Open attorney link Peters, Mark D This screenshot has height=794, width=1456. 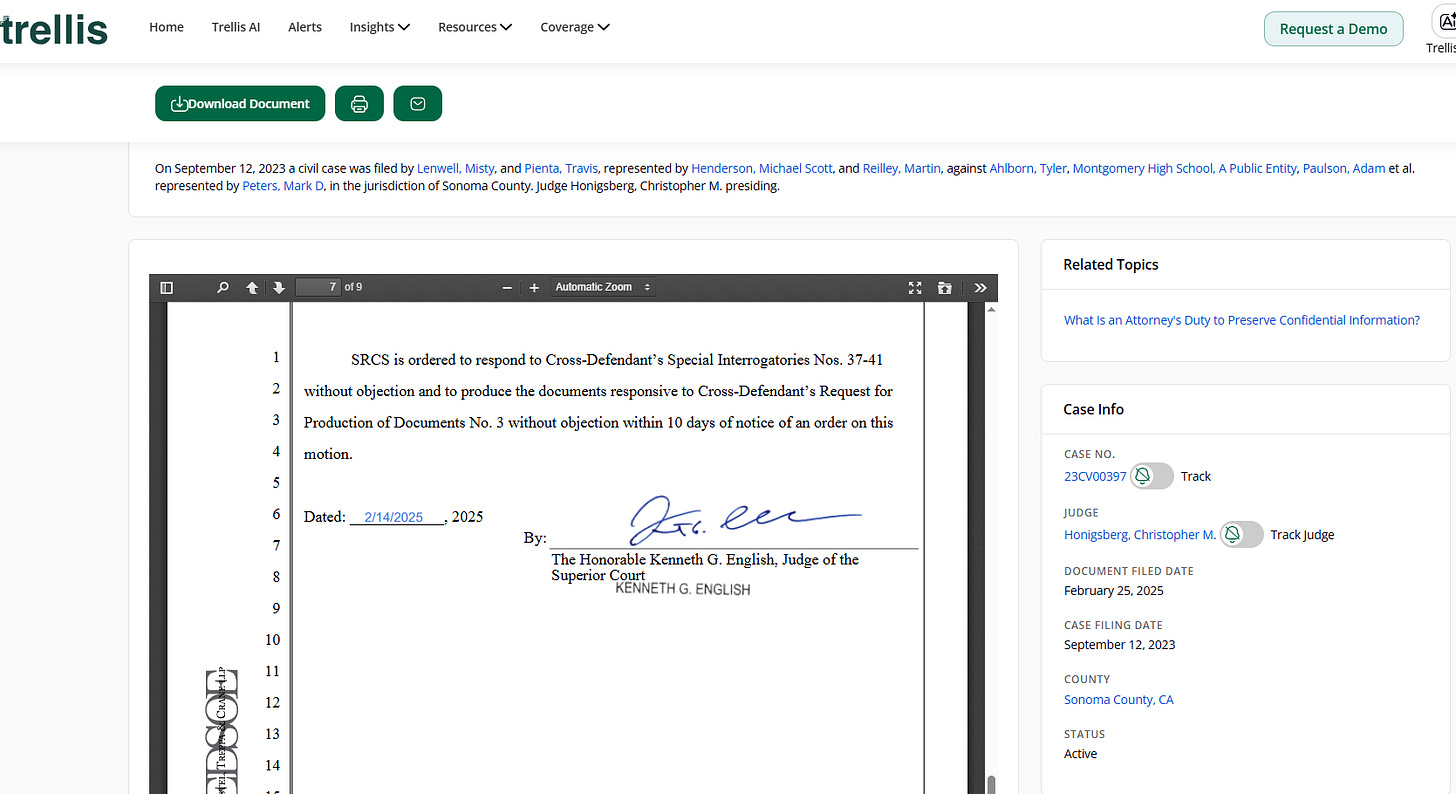(x=283, y=186)
